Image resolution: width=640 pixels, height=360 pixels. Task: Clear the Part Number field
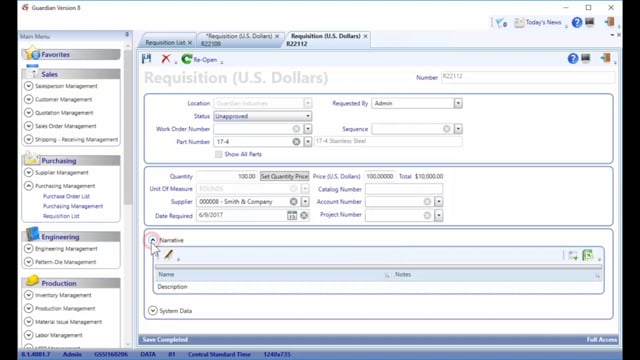tap(296, 142)
